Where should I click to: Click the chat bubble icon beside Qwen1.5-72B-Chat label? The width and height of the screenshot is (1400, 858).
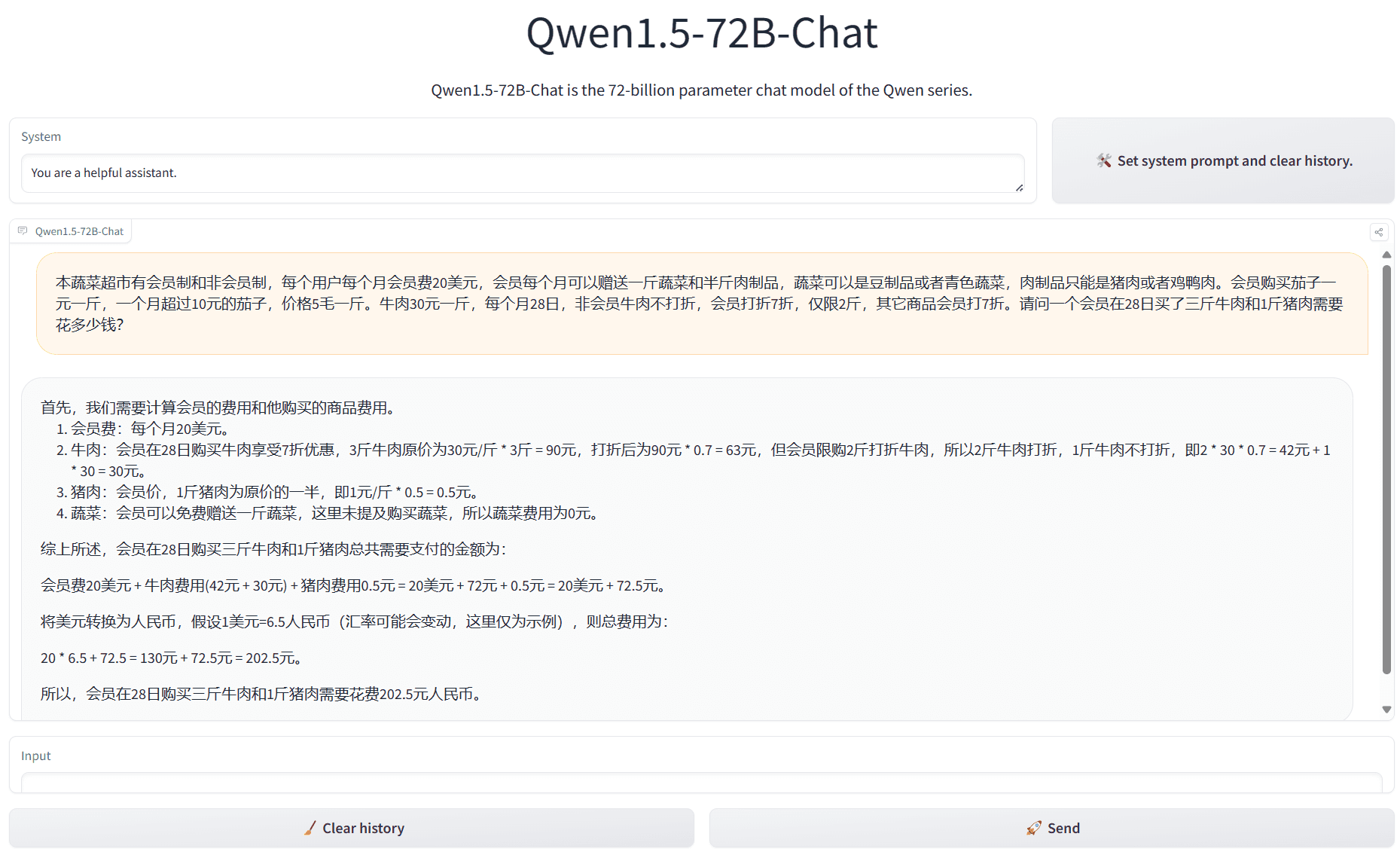tap(22, 231)
